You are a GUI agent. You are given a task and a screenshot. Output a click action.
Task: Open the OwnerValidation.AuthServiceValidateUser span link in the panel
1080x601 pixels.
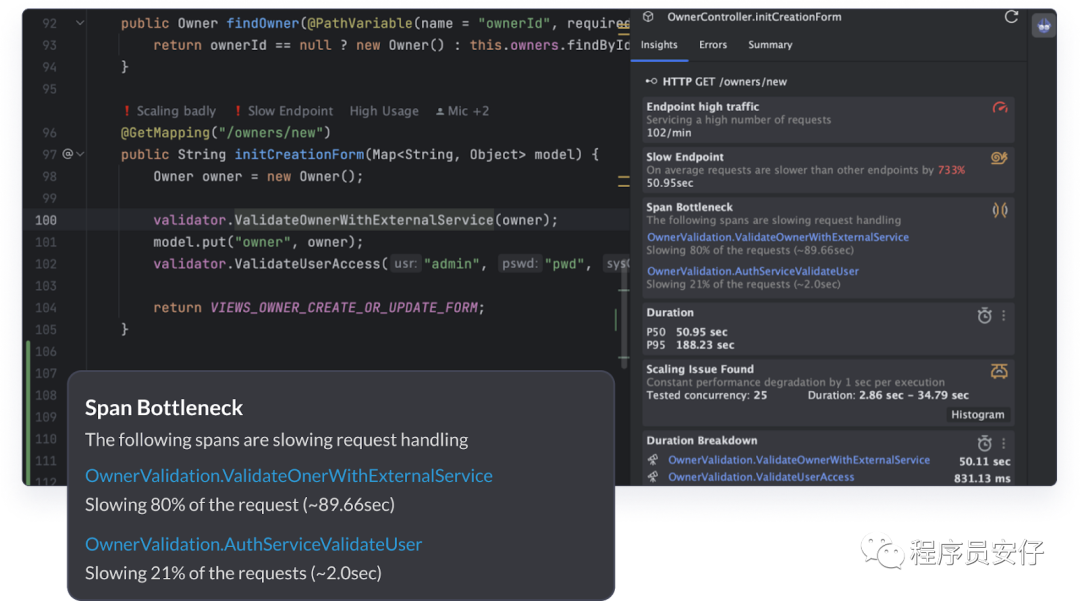pyautogui.click(x=752, y=271)
